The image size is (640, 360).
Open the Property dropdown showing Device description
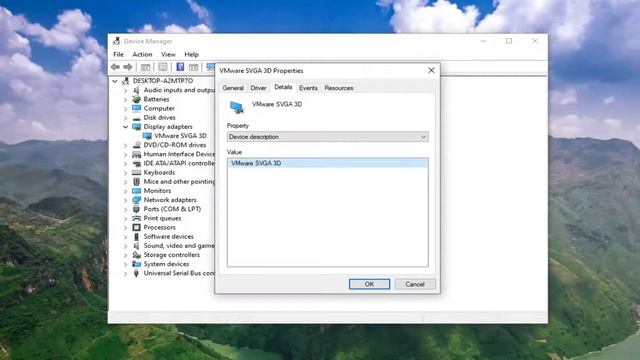click(328, 137)
